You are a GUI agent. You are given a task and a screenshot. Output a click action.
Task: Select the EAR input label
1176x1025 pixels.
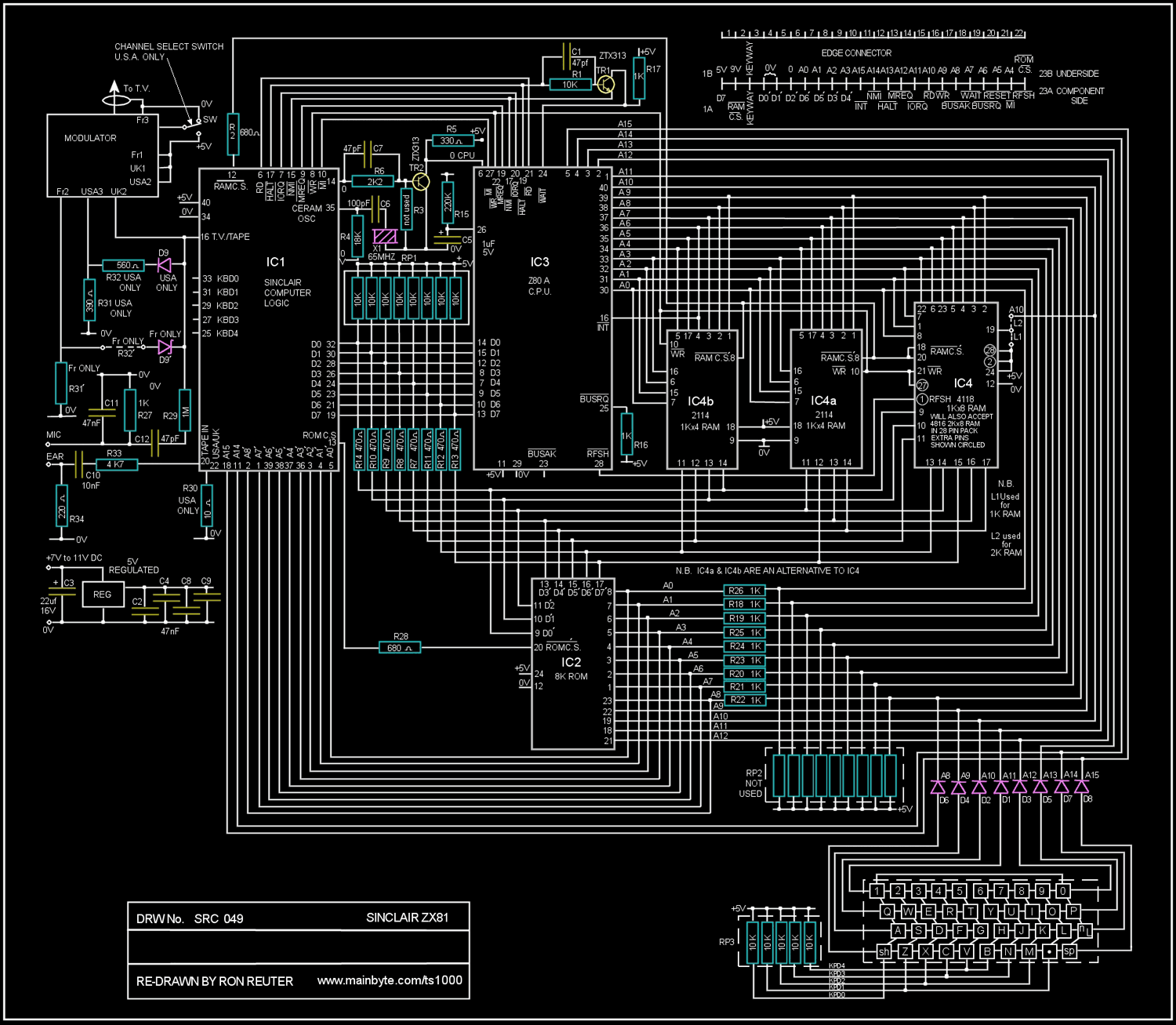point(55,456)
